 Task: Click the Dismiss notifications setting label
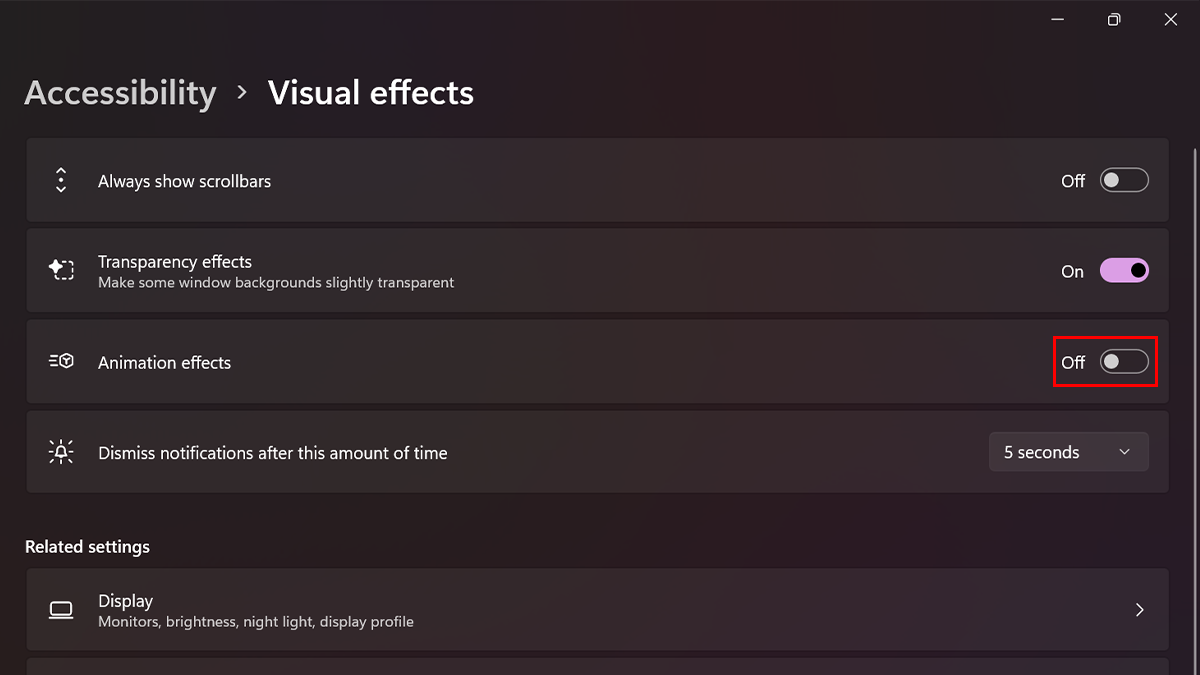tap(272, 453)
